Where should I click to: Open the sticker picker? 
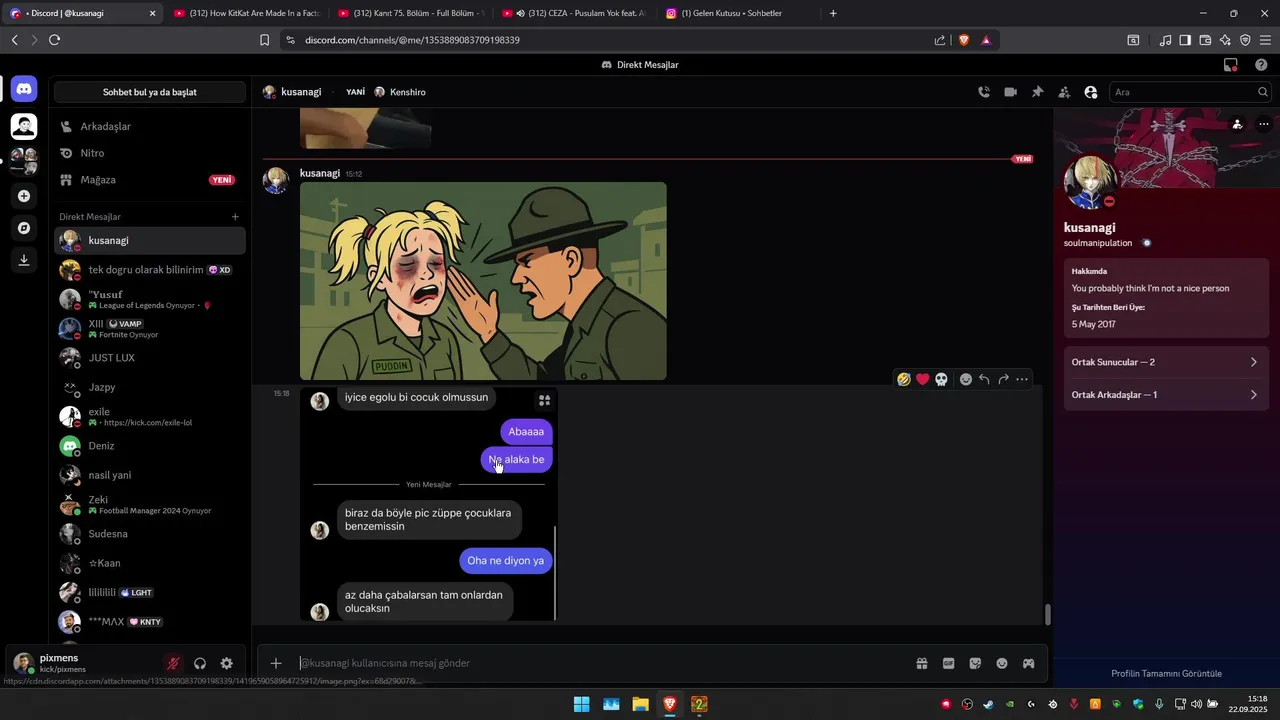(x=975, y=663)
